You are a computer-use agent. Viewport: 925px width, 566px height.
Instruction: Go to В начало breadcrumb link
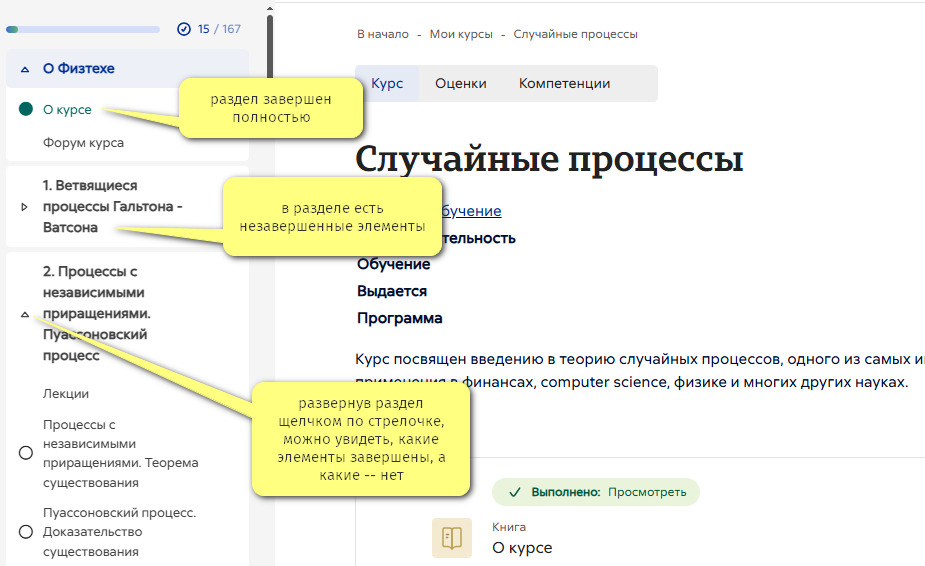point(383,34)
